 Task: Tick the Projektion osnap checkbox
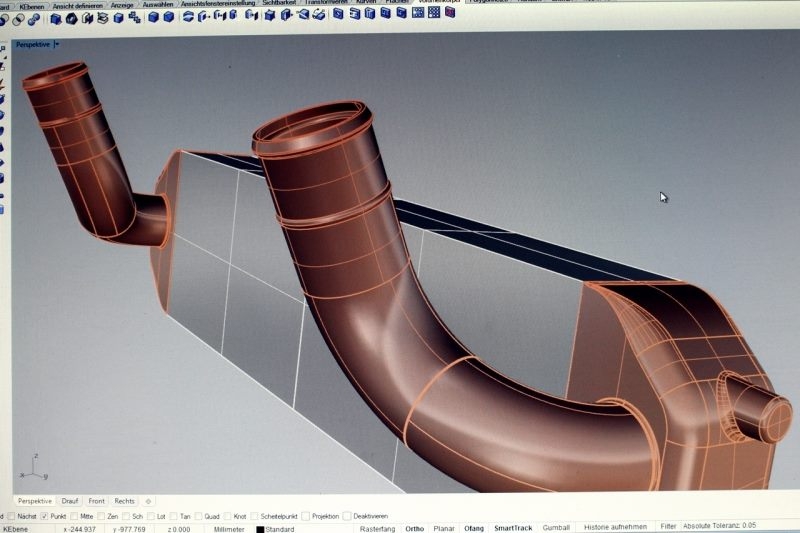(304, 516)
